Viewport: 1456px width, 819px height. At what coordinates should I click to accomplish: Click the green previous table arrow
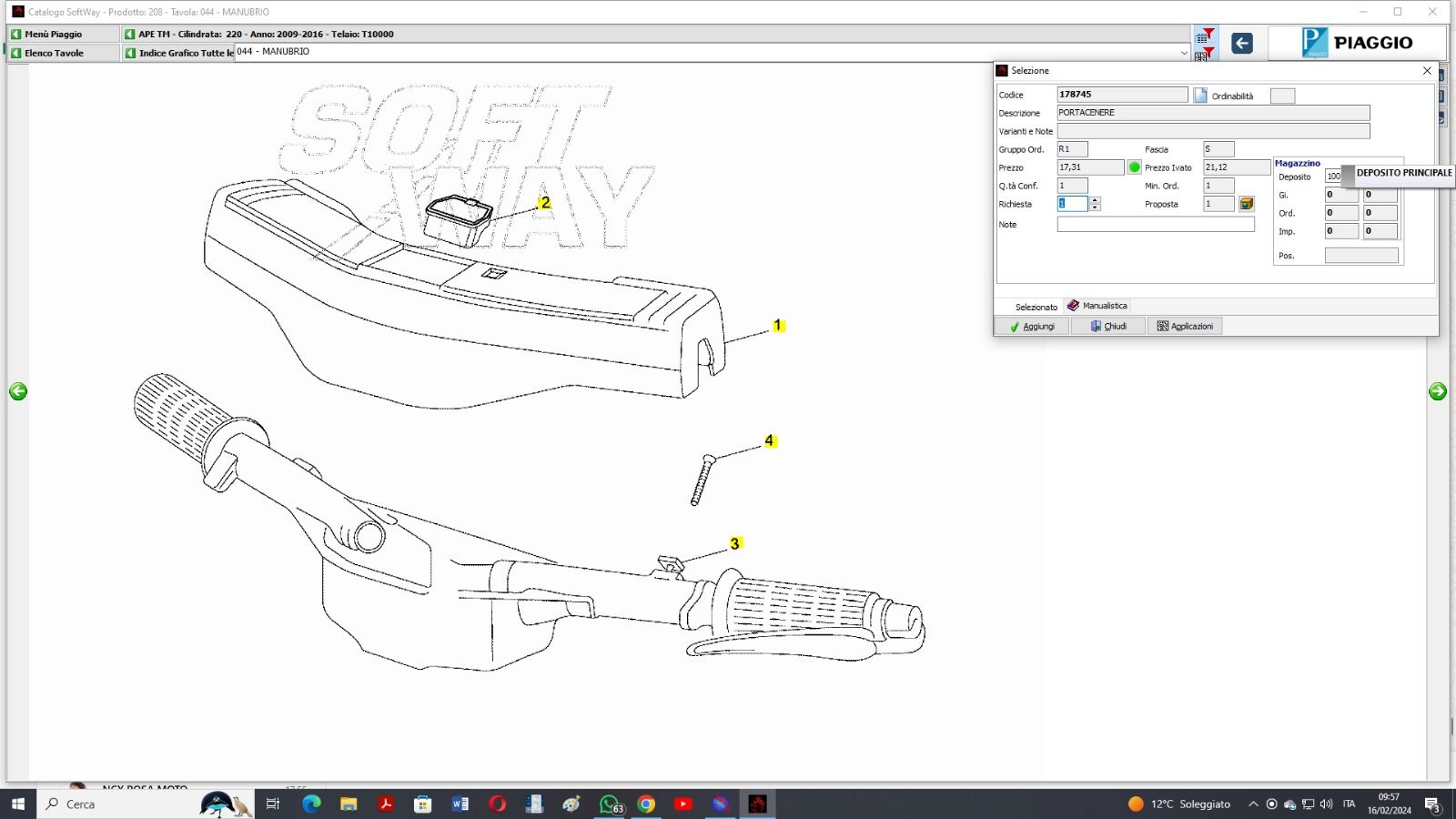pyautogui.click(x=18, y=391)
